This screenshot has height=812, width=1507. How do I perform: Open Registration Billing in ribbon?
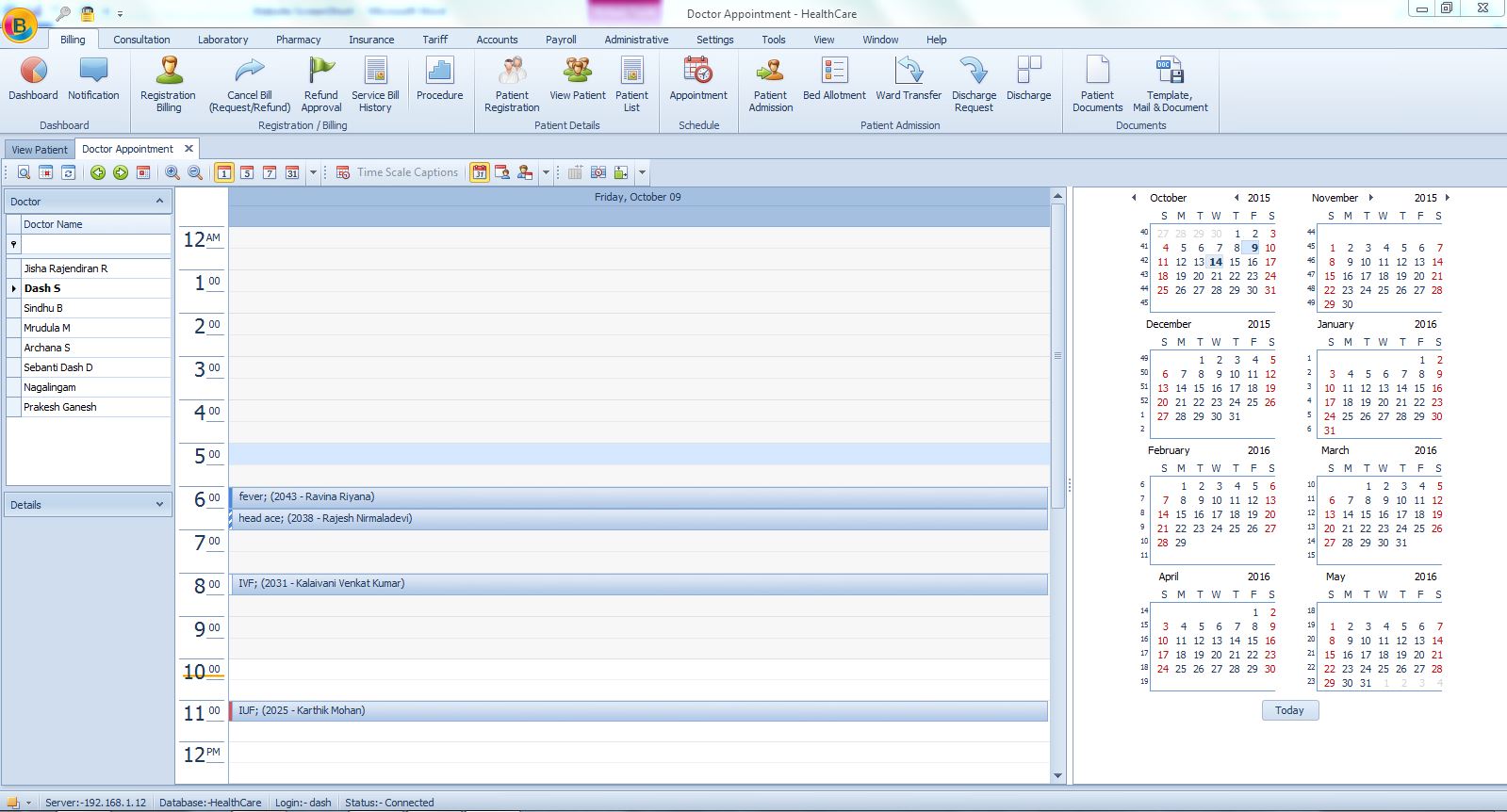pos(168,85)
